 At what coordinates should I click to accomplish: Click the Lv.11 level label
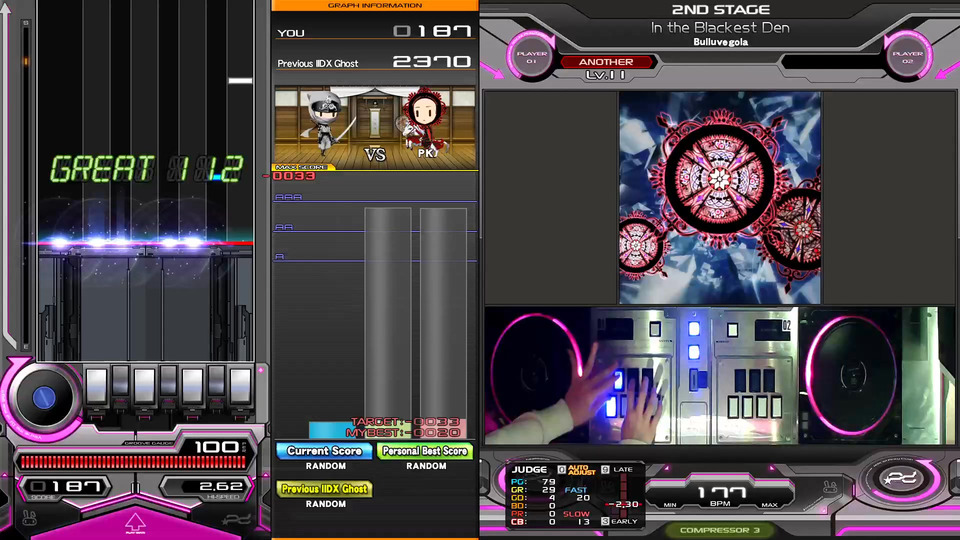click(605, 75)
